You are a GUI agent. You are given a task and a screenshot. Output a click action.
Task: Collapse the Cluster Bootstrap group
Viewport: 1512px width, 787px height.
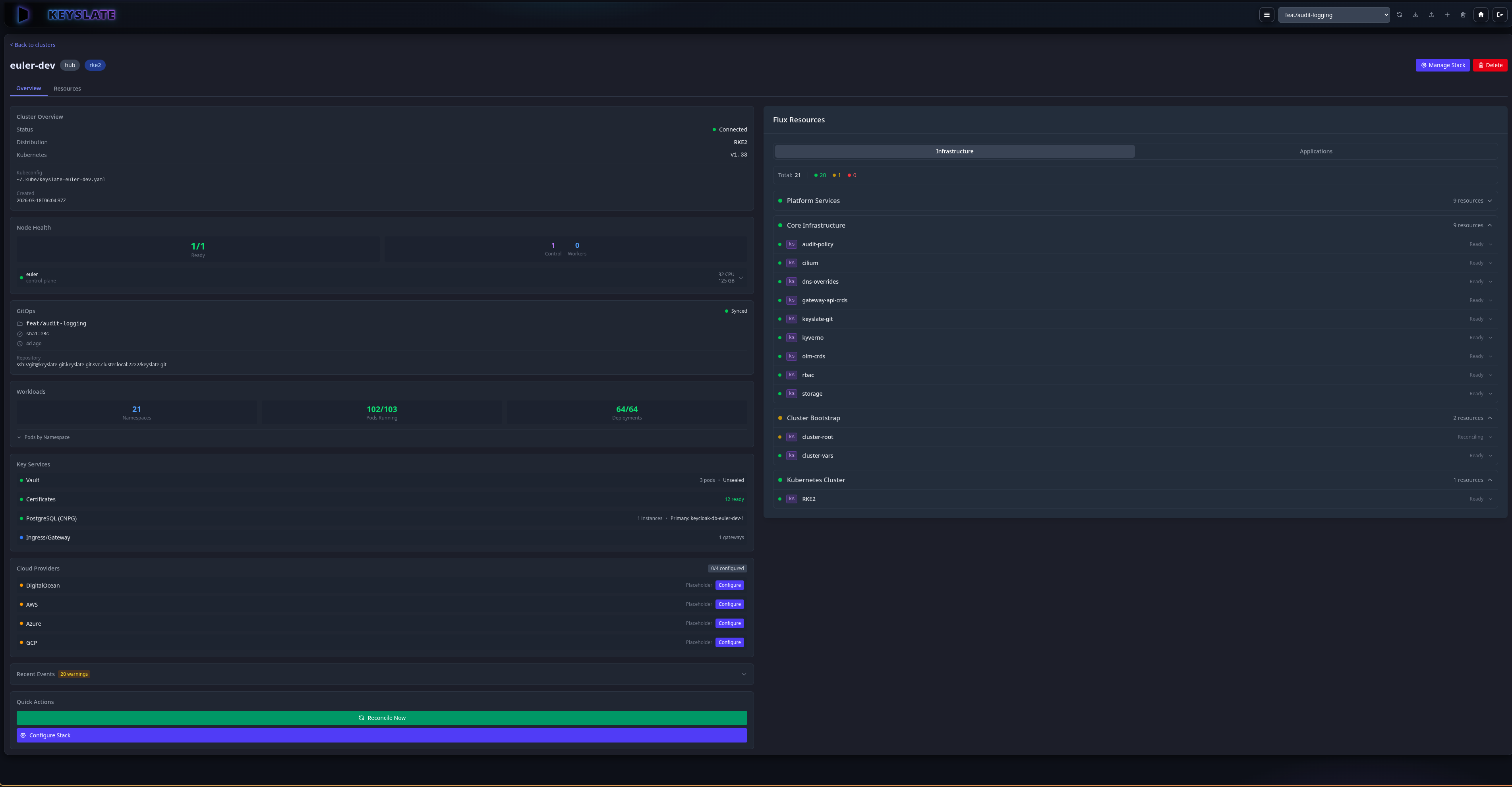click(1135, 418)
